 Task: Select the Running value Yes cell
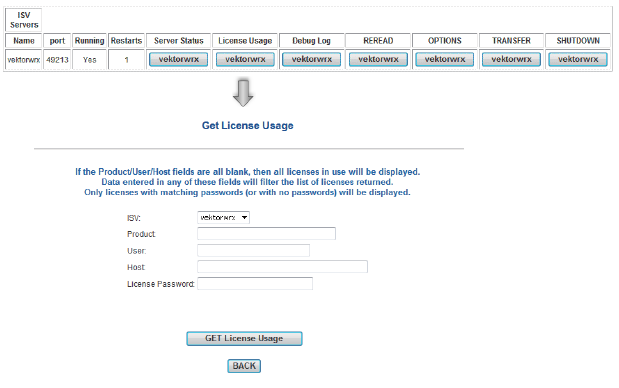click(x=90, y=60)
